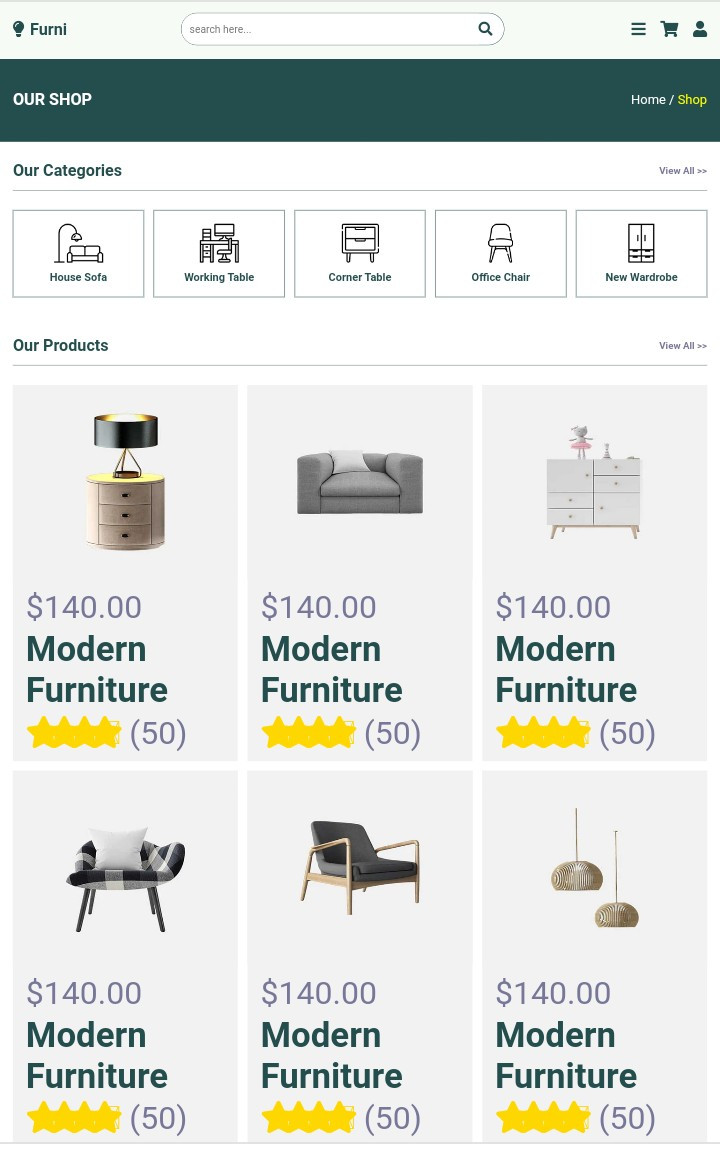Open the gray sofa product image

360,481
